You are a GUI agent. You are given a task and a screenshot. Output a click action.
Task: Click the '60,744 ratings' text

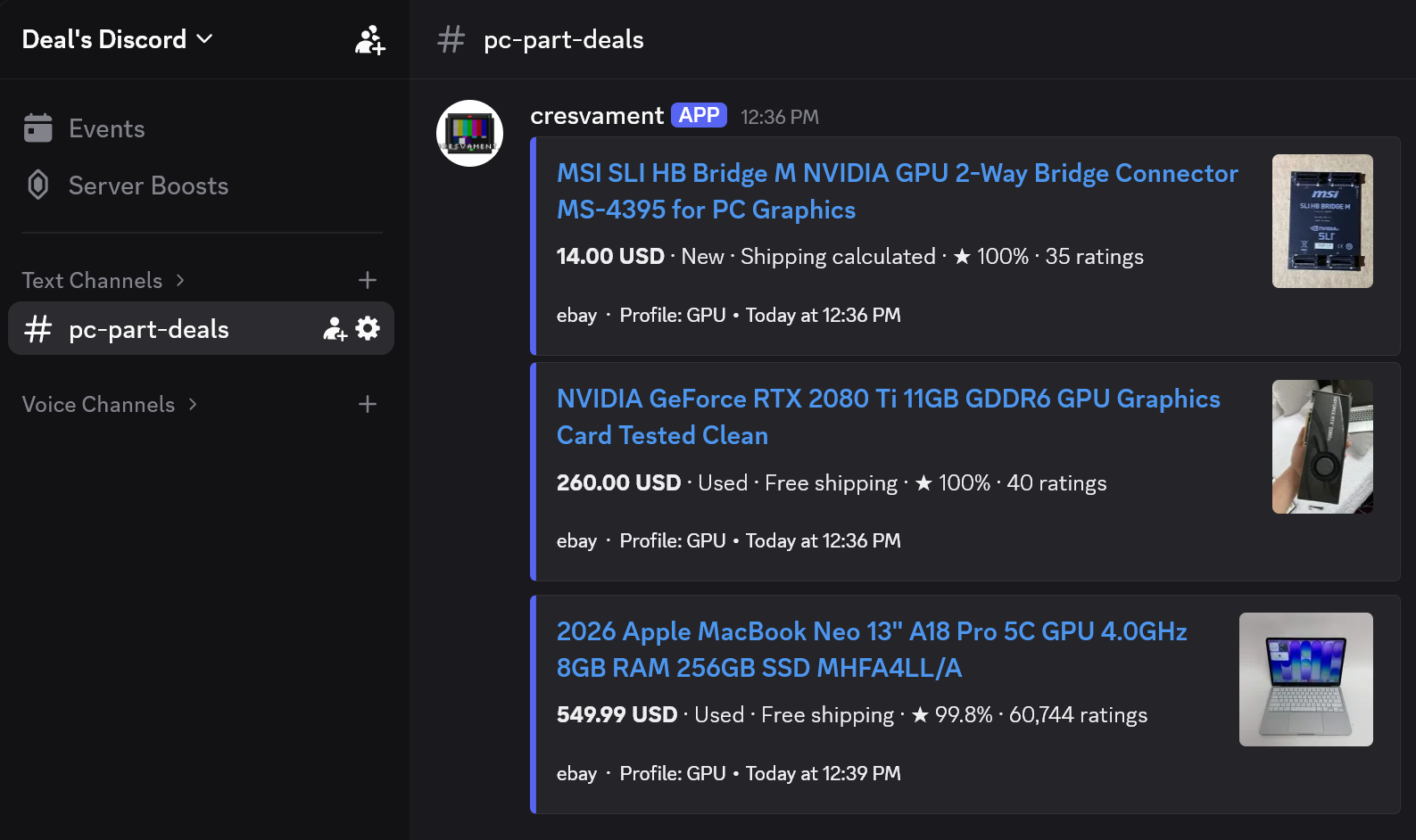[1078, 715]
